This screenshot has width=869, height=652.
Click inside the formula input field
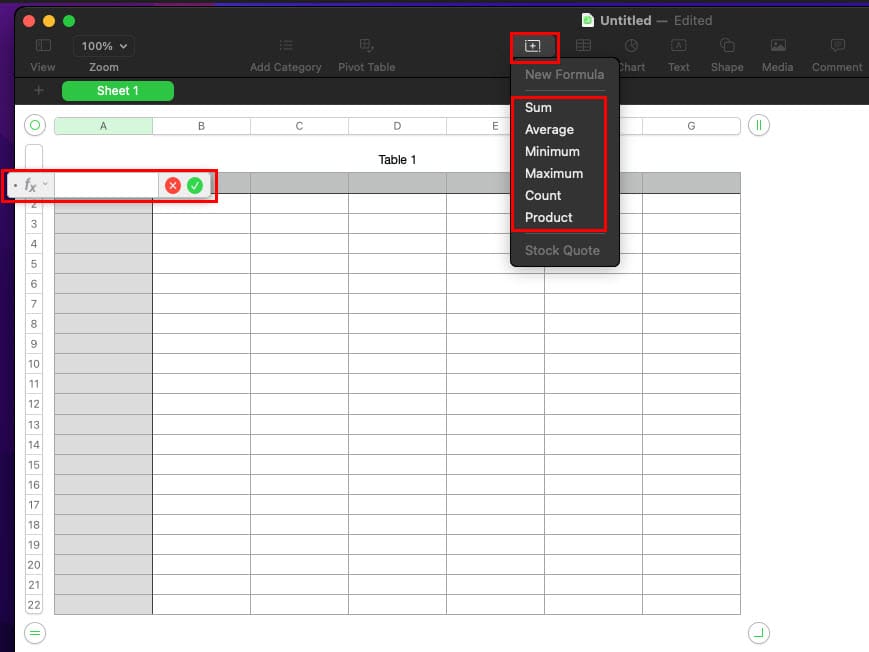pos(106,186)
